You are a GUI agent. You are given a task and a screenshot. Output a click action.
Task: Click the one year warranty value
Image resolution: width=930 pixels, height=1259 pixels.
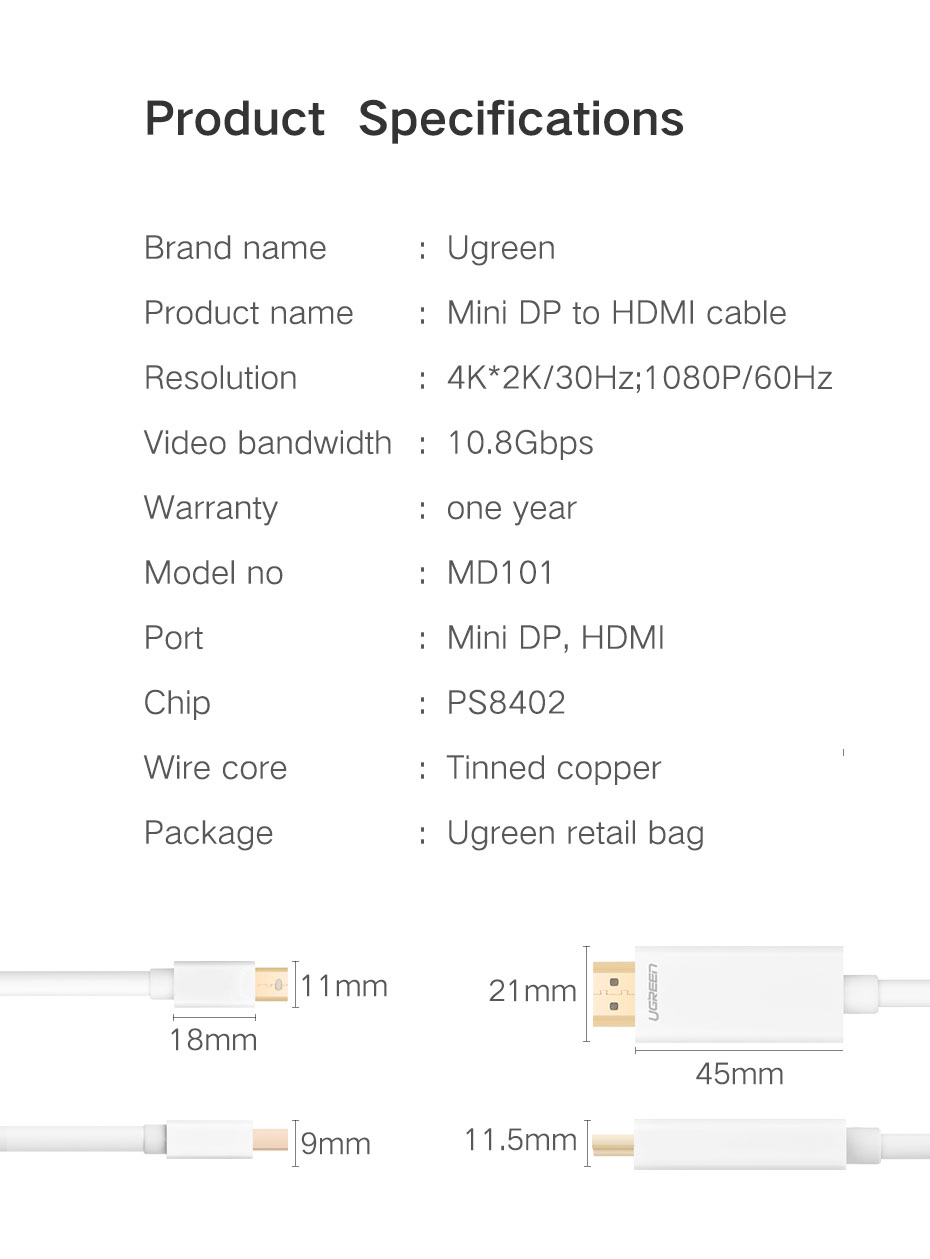point(512,508)
